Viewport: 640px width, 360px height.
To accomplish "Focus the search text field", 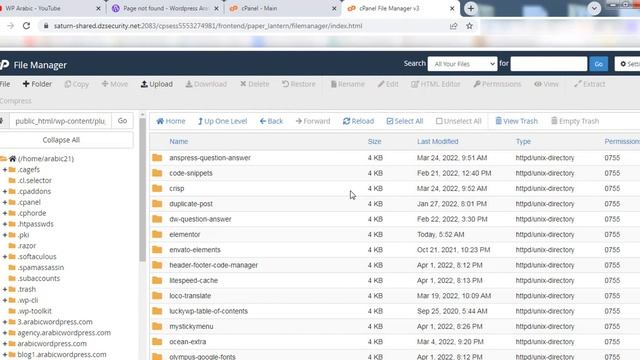I will click(x=549, y=64).
